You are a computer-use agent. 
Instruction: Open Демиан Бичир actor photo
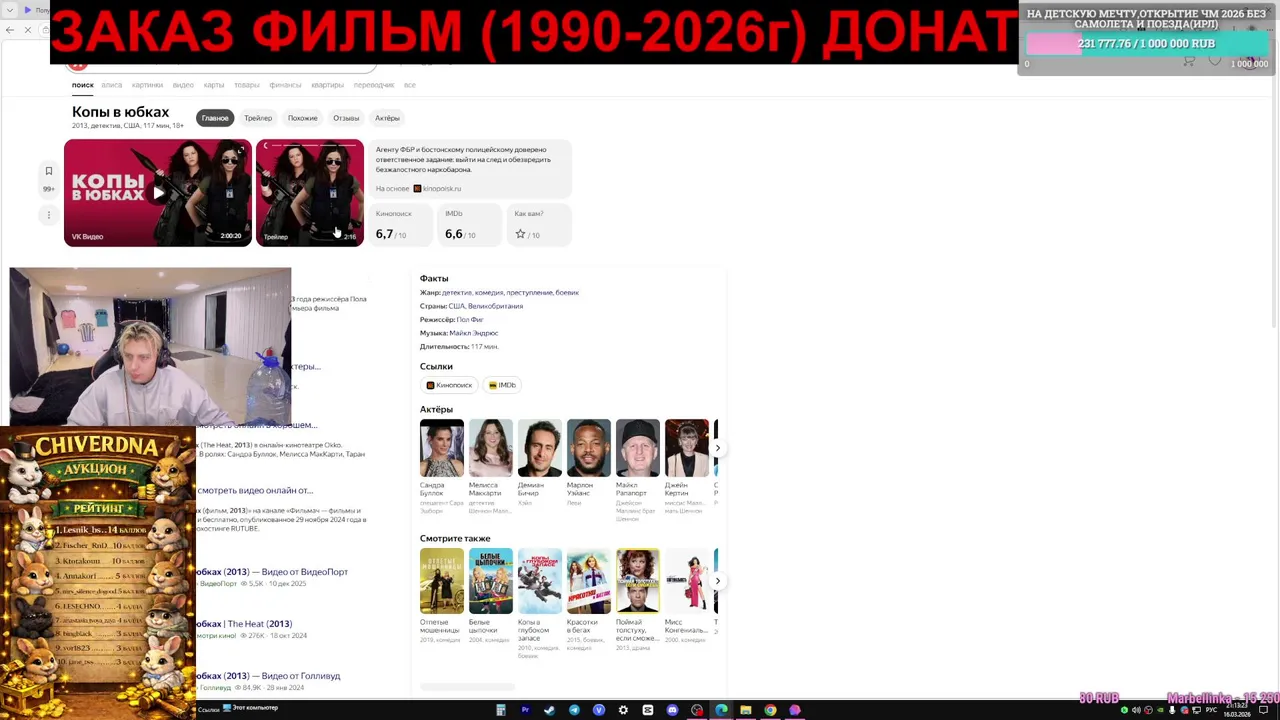539,448
